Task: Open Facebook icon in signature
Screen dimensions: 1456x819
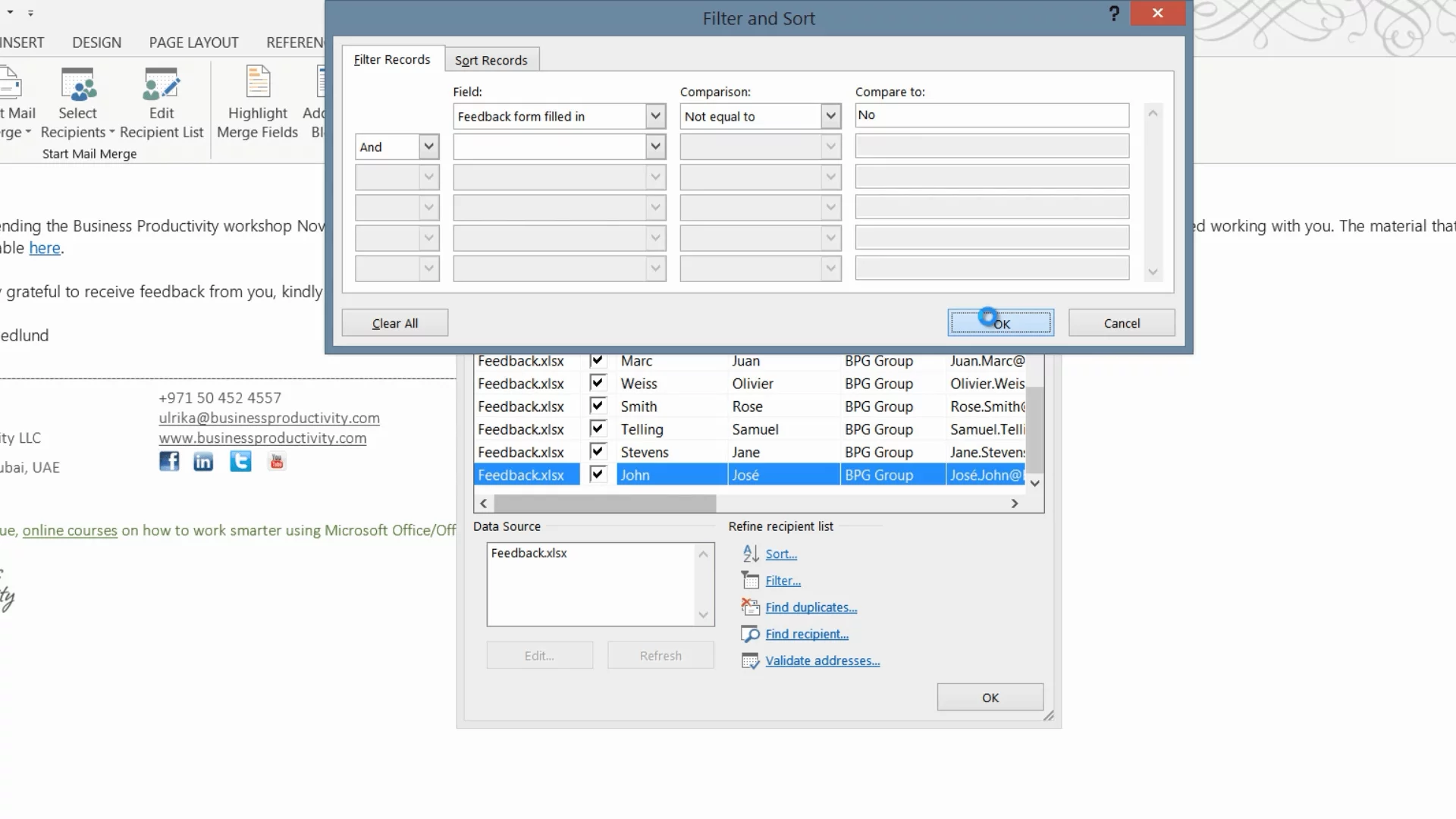Action: (169, 461)
